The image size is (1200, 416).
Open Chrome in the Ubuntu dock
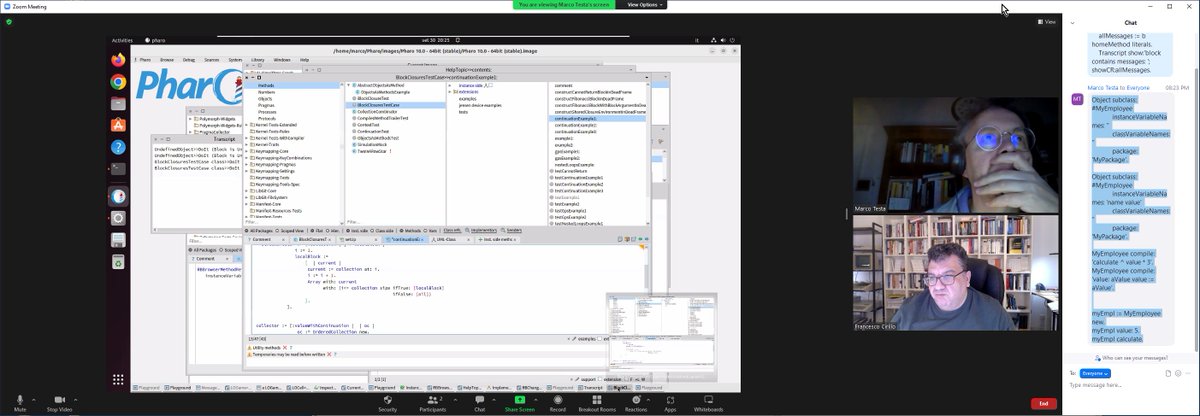point(118,82)
